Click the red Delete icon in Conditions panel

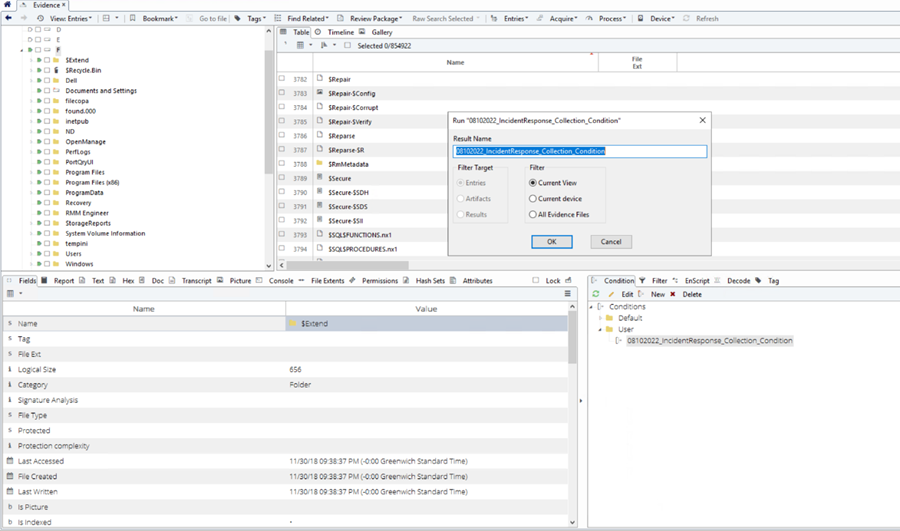pyautogui.click(x=673, y=294)
